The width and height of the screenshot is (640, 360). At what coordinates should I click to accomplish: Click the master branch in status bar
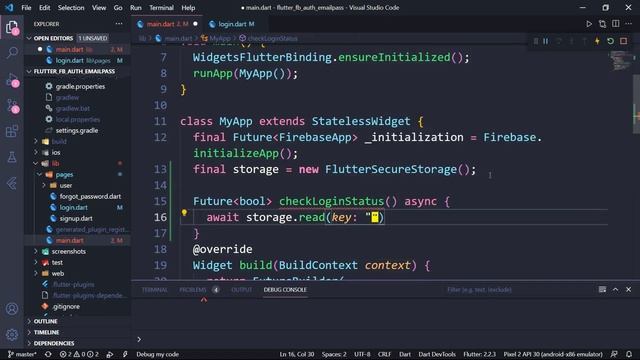(x=23, y=354)
